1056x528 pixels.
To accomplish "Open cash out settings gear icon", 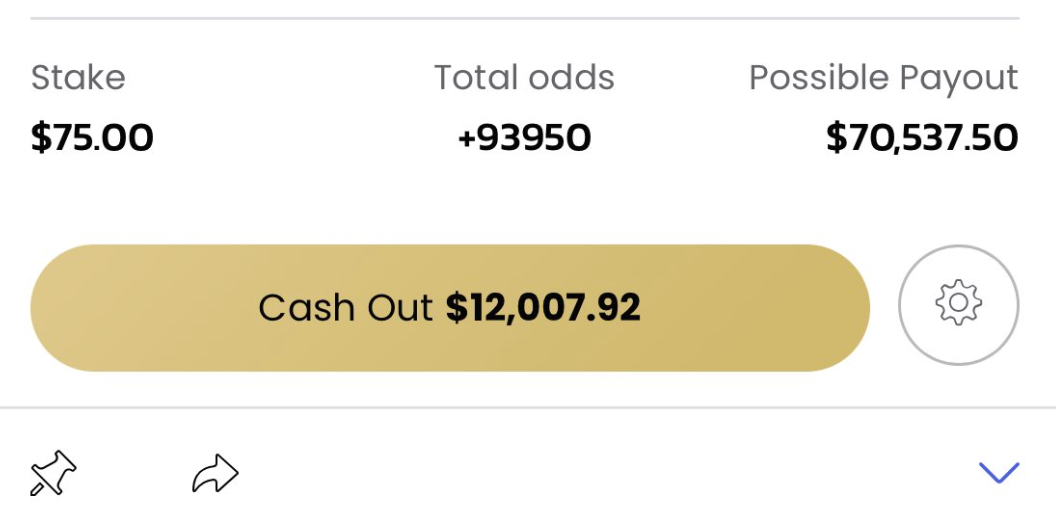I will point(958,305).
